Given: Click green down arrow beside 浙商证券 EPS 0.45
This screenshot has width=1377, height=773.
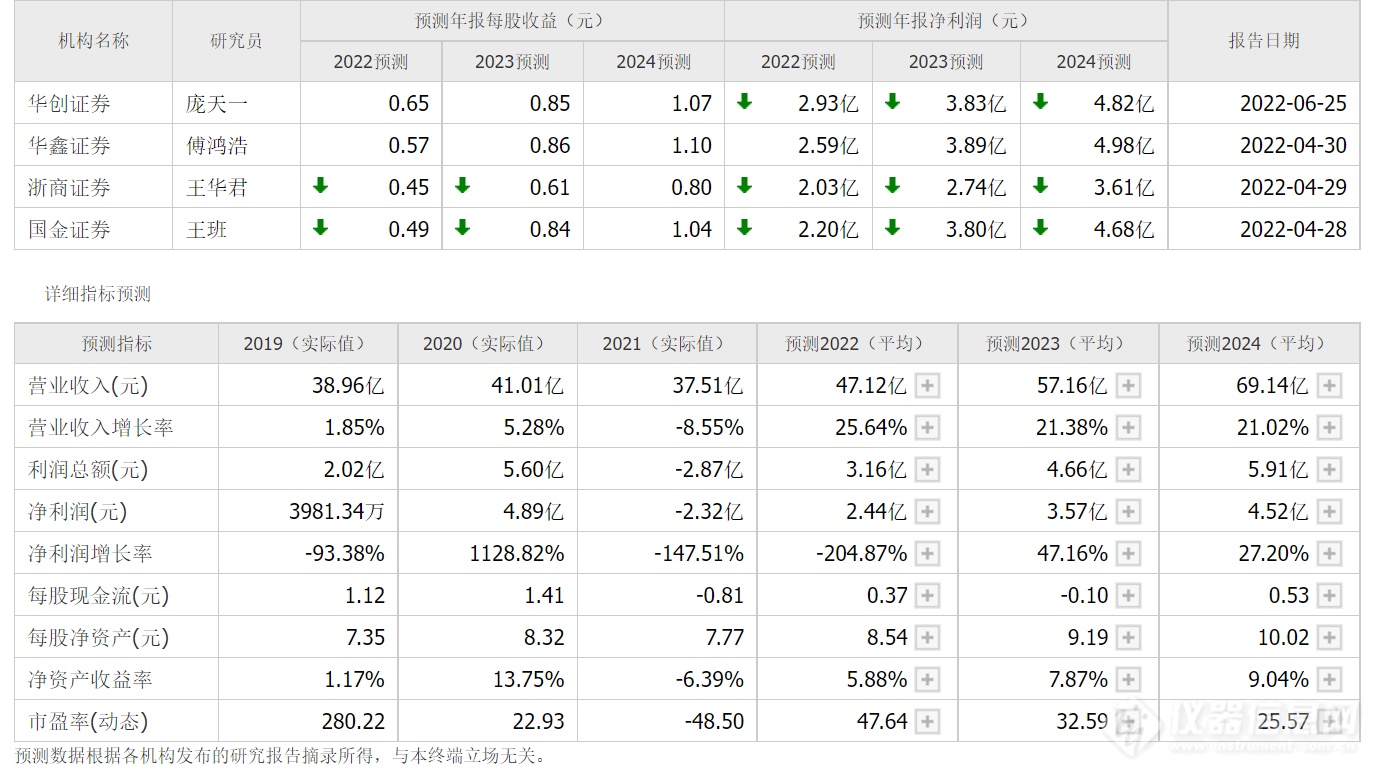Looking at the screenshot, I should tap(320, 185).
